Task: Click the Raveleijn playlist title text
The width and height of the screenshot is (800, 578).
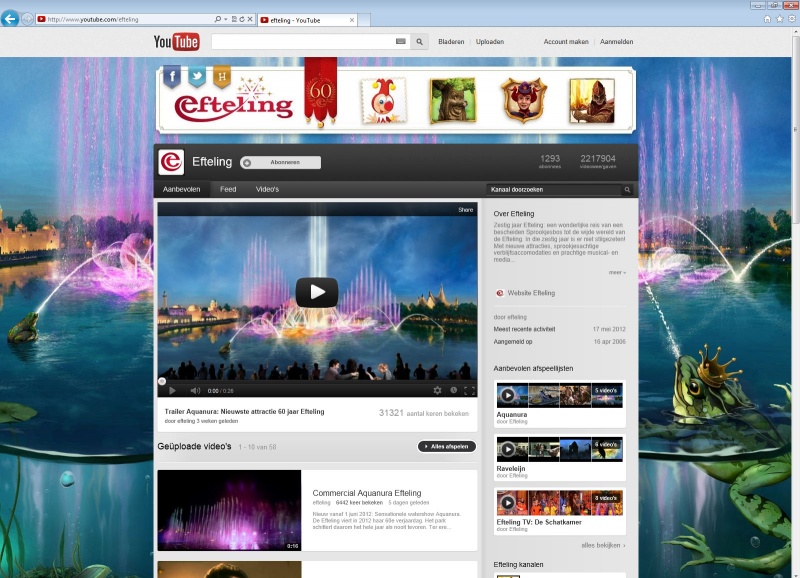Action: click(511, 468)
